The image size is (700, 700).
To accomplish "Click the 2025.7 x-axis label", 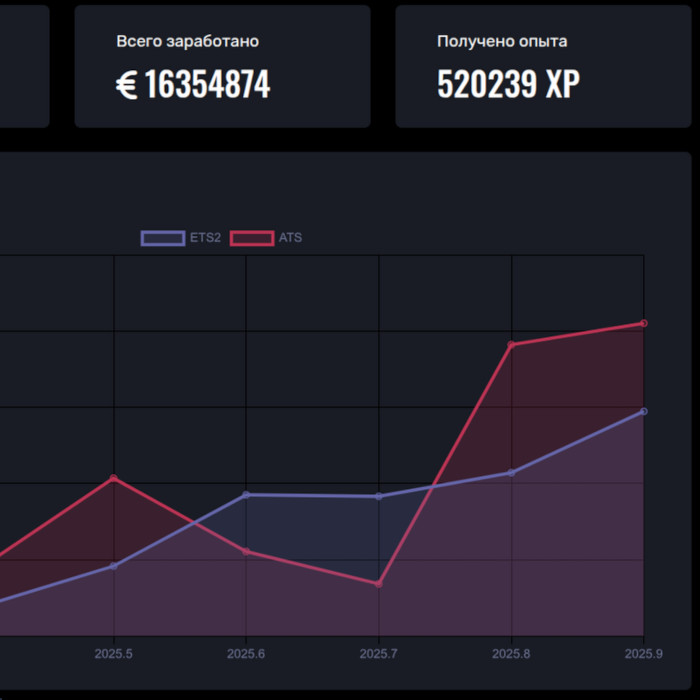I will [379, 654].
